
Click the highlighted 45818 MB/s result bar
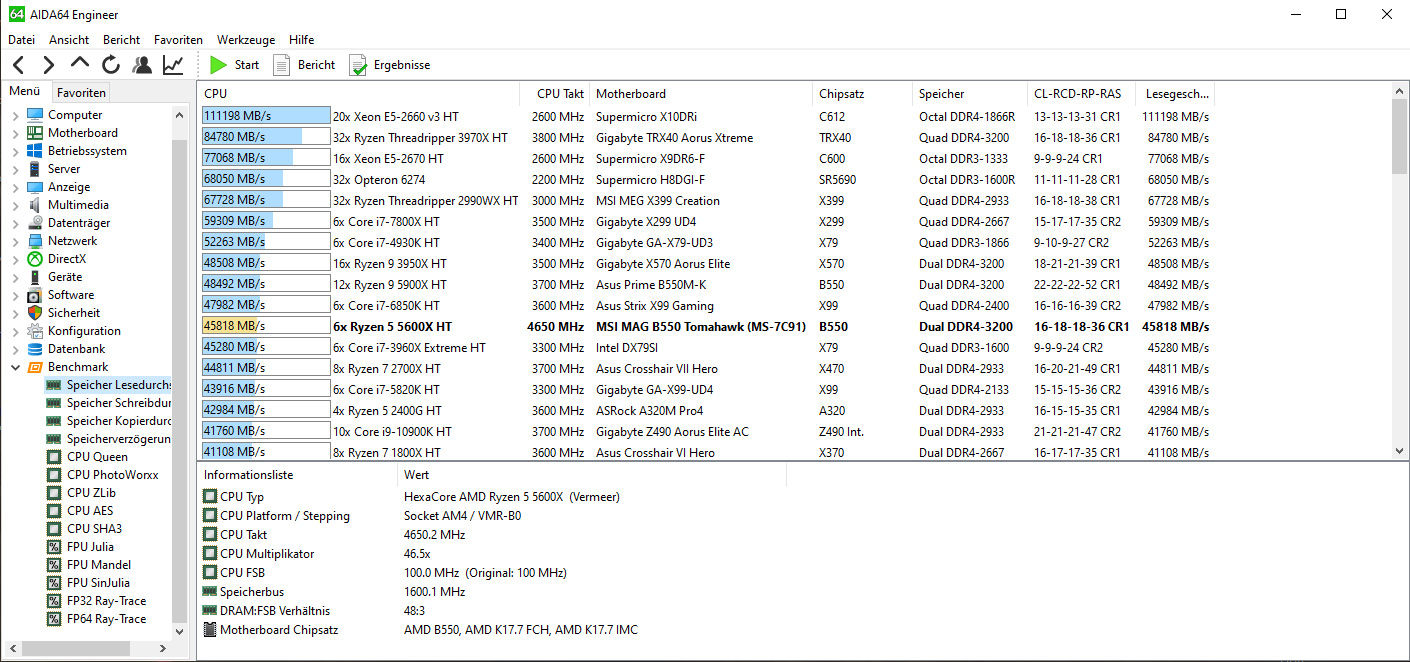[x=266, y=326]
